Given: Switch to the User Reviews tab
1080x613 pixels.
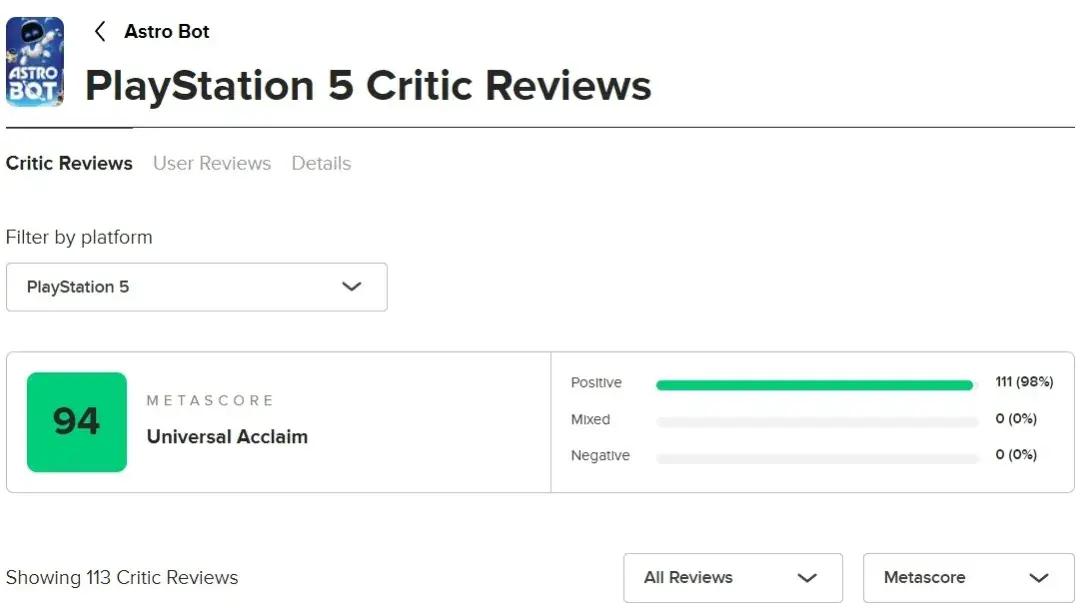Looking at the screenshot, I should click(212, 163).
